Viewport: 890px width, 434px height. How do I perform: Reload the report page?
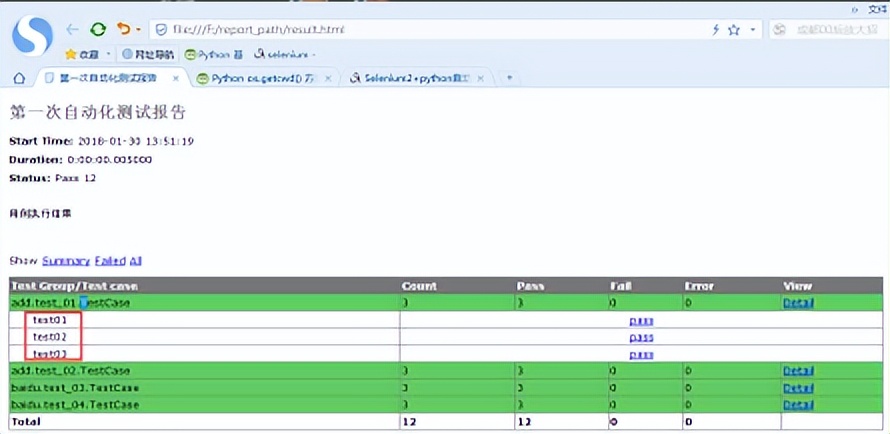(98, 30)
